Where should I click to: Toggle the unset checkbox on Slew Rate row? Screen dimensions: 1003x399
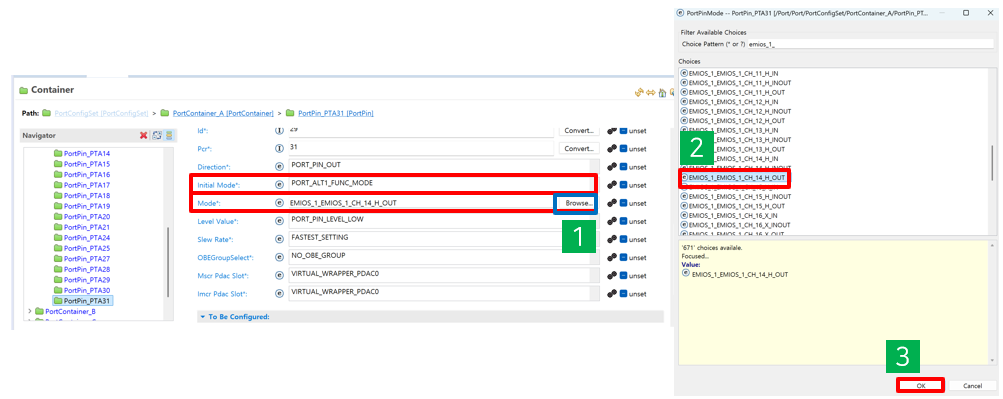(x=624, y=239)
